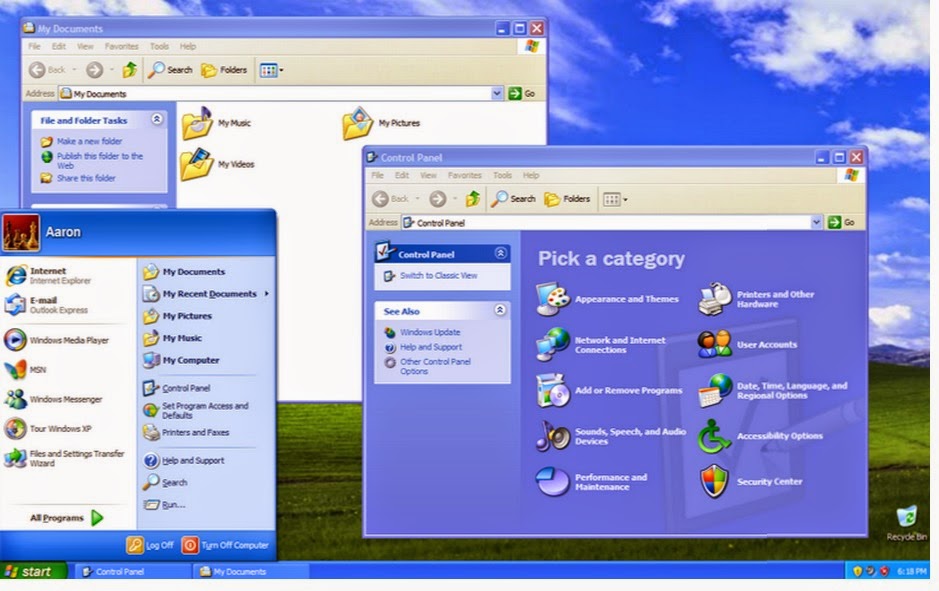This screenshot has height=591, width=939.
Task: Open Performance and Maintenance icon
Action: 553,481
